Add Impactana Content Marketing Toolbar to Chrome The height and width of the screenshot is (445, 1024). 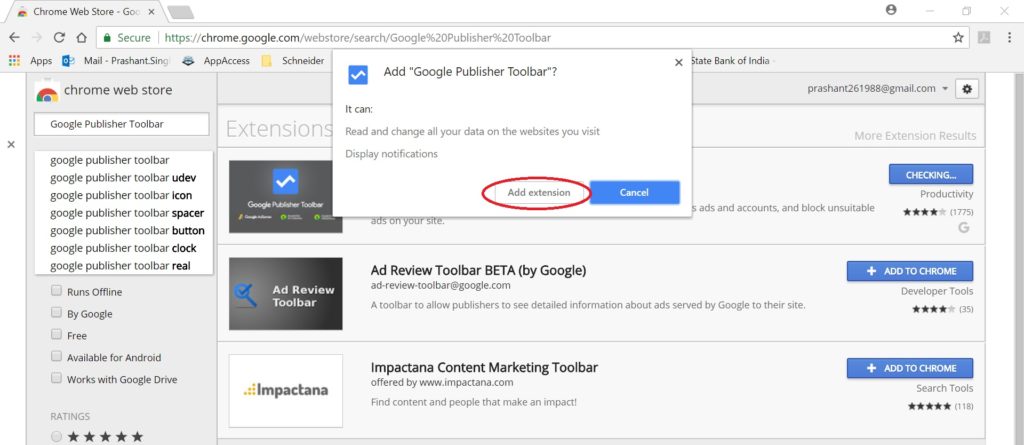pyautogui.click(x=910, y=369)
